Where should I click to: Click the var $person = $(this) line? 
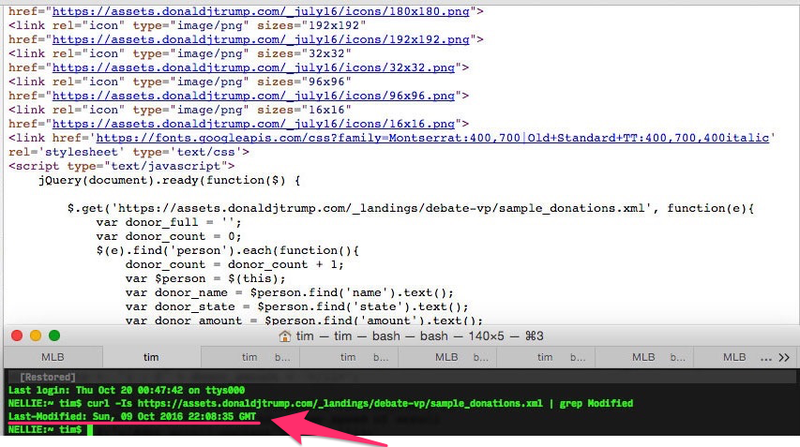206,279
